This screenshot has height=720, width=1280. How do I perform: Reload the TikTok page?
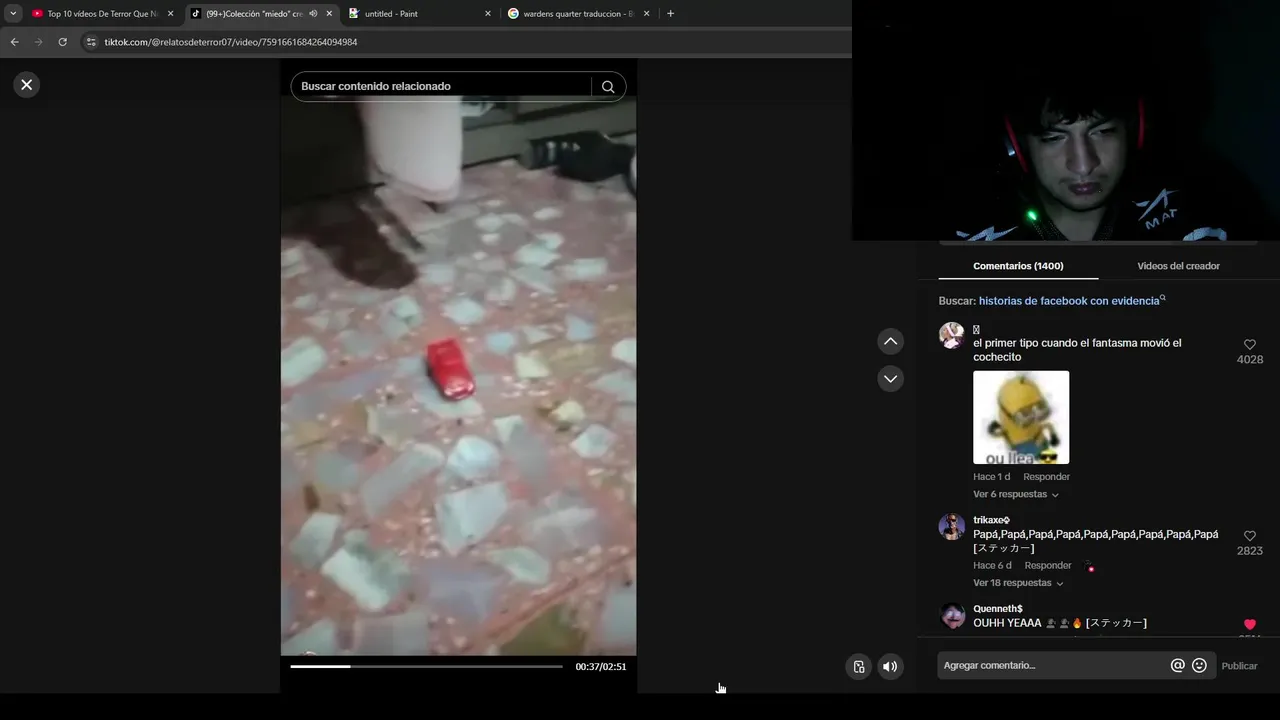coord(62,42)
